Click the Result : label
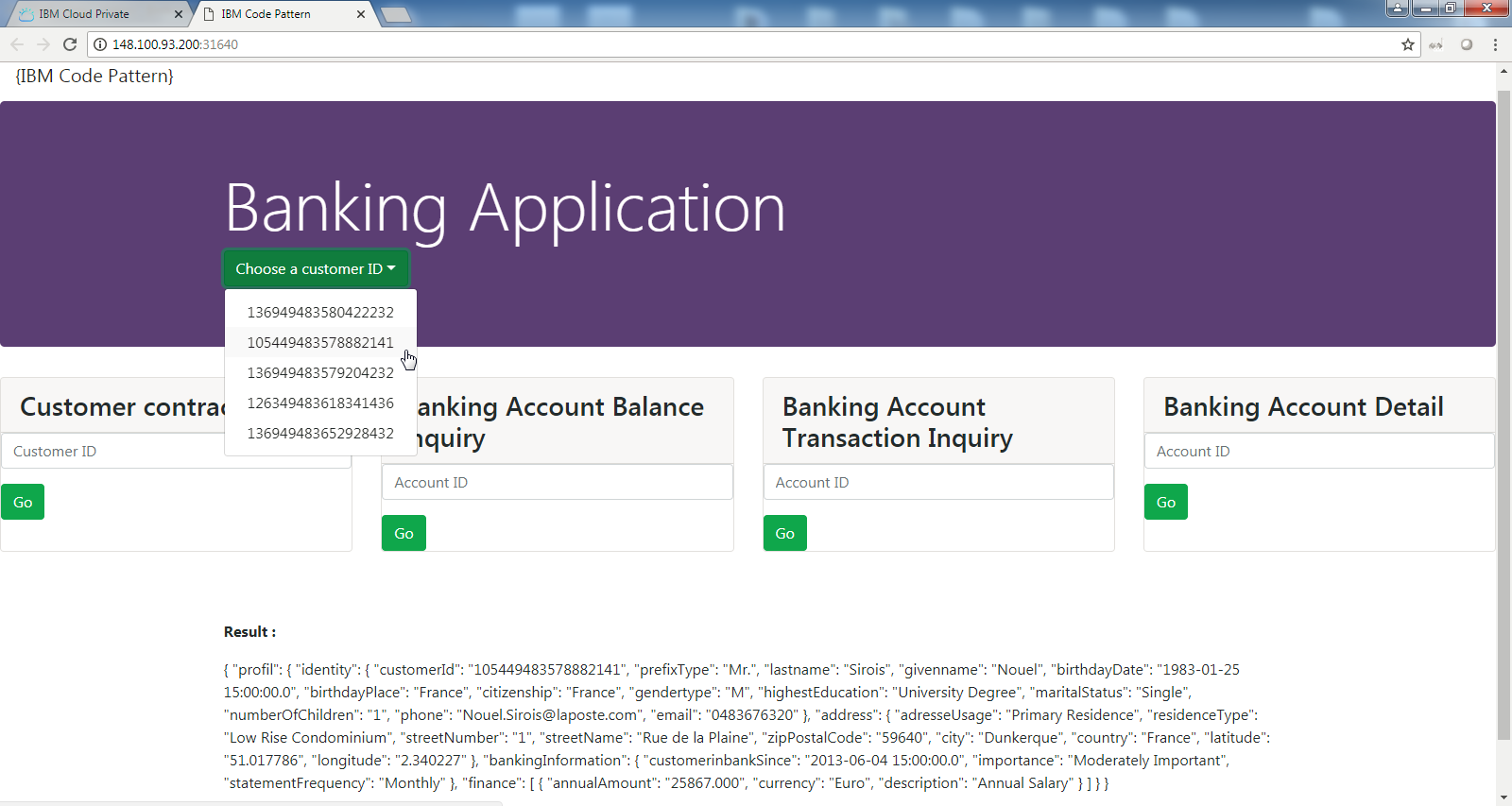 pyautogui.click(x=249, y=631)
